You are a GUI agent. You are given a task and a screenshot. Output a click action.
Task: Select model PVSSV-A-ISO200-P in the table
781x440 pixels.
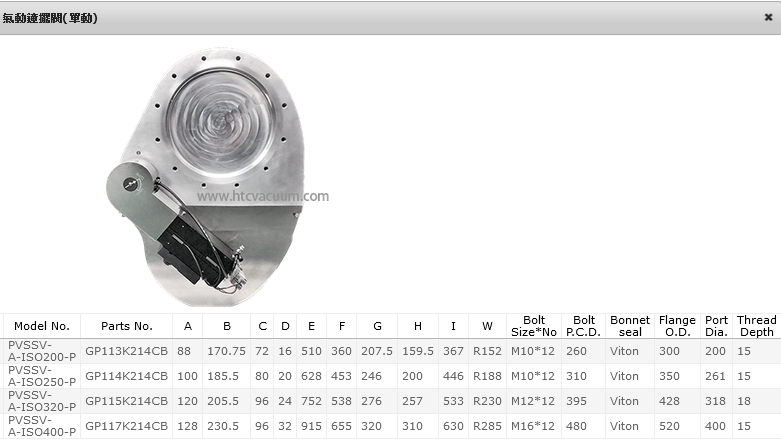tap(42, 351)
